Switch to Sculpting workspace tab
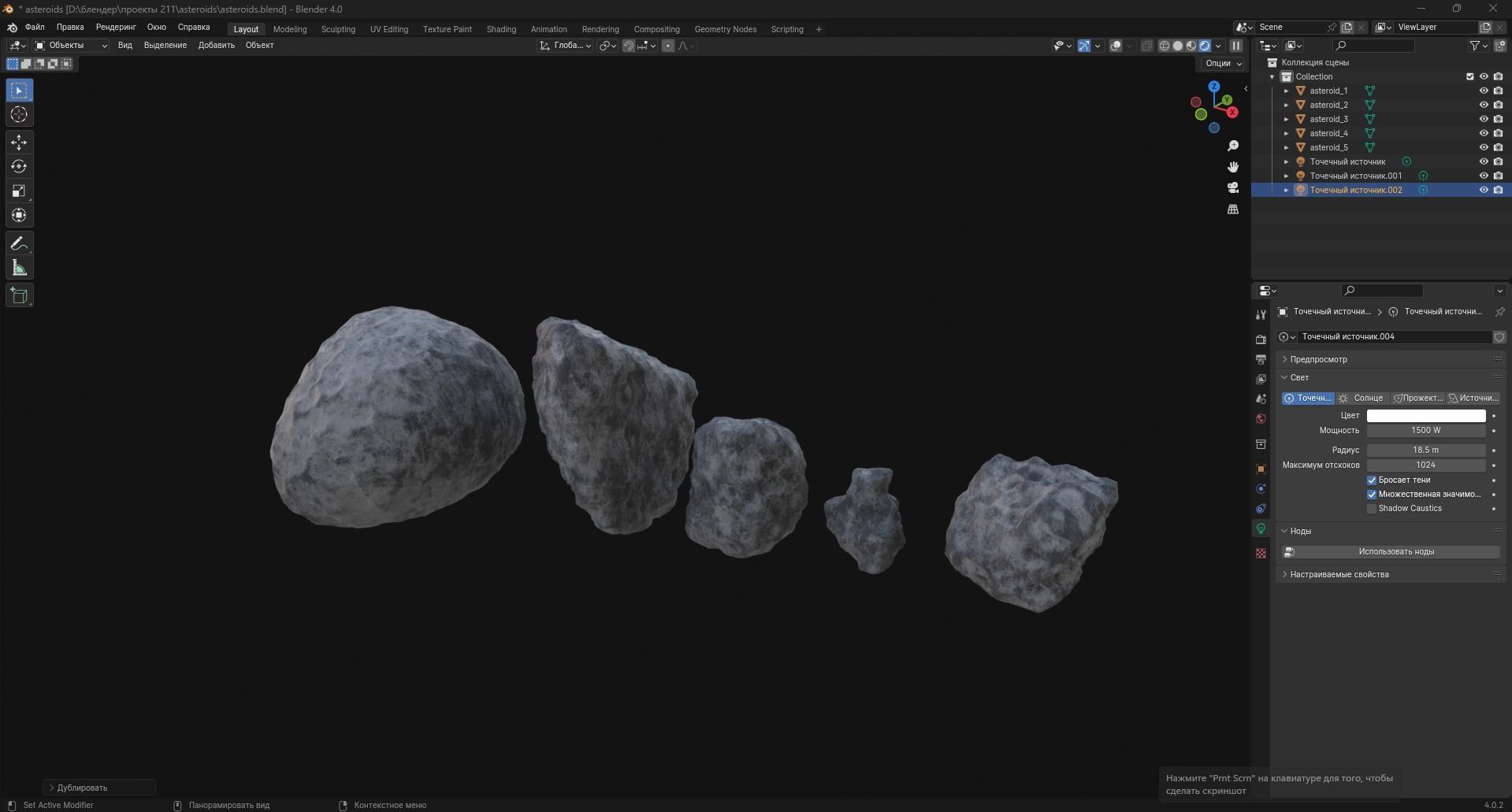This screenshot has height=812, width=1512. 338,29
